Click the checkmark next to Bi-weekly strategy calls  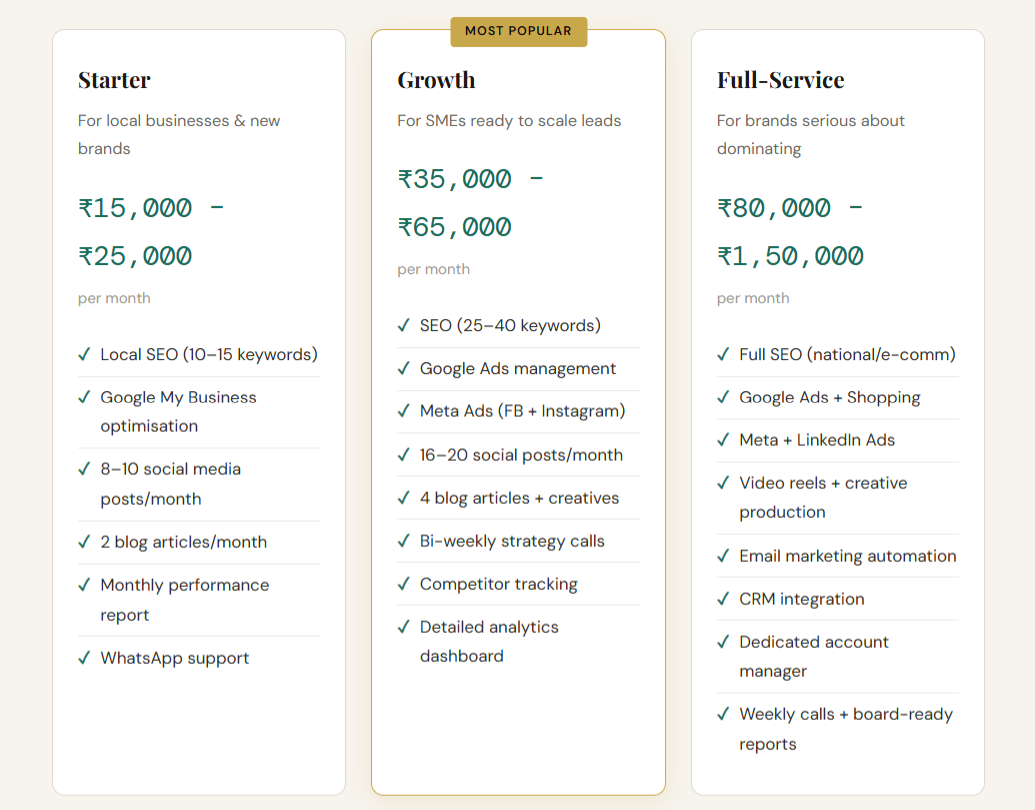[x=404, y=541]
